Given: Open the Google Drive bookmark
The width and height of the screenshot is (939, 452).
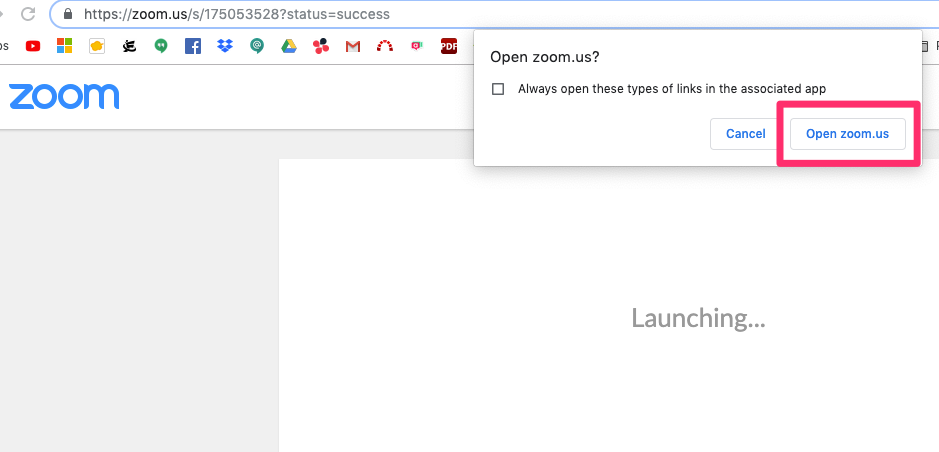Looking at the screenshot, I should 289,45.
